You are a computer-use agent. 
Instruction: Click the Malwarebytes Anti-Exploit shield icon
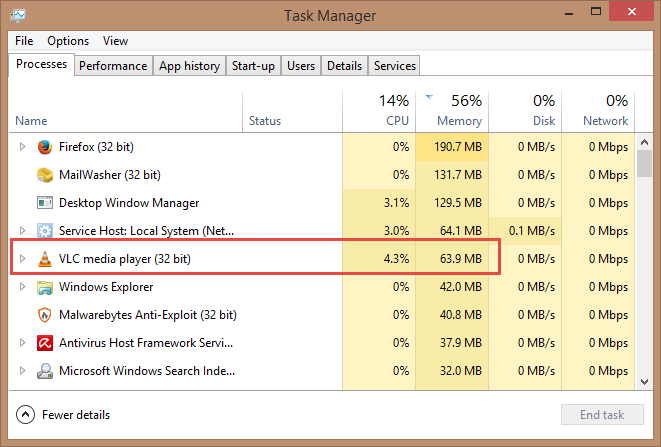45,315
